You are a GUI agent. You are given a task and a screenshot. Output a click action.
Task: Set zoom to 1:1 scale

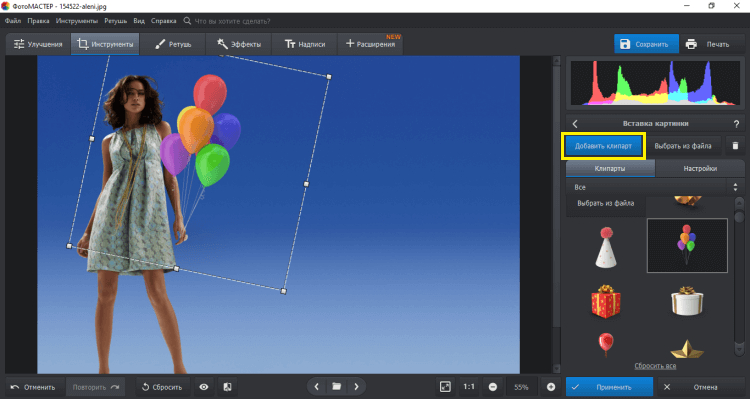[x=469, y=387]
